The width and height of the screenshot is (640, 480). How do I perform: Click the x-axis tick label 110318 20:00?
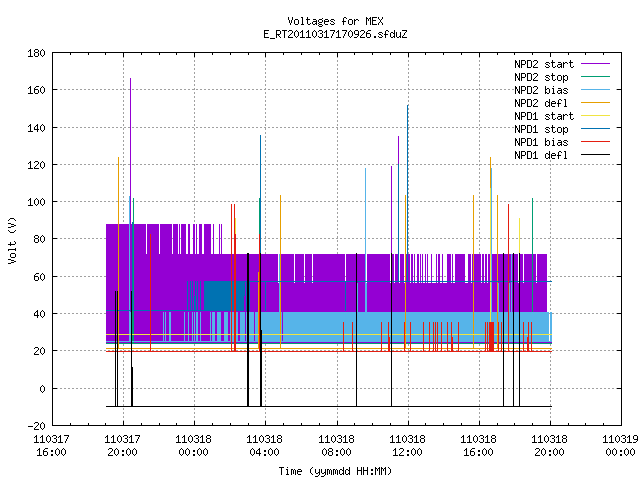(549, 446)
